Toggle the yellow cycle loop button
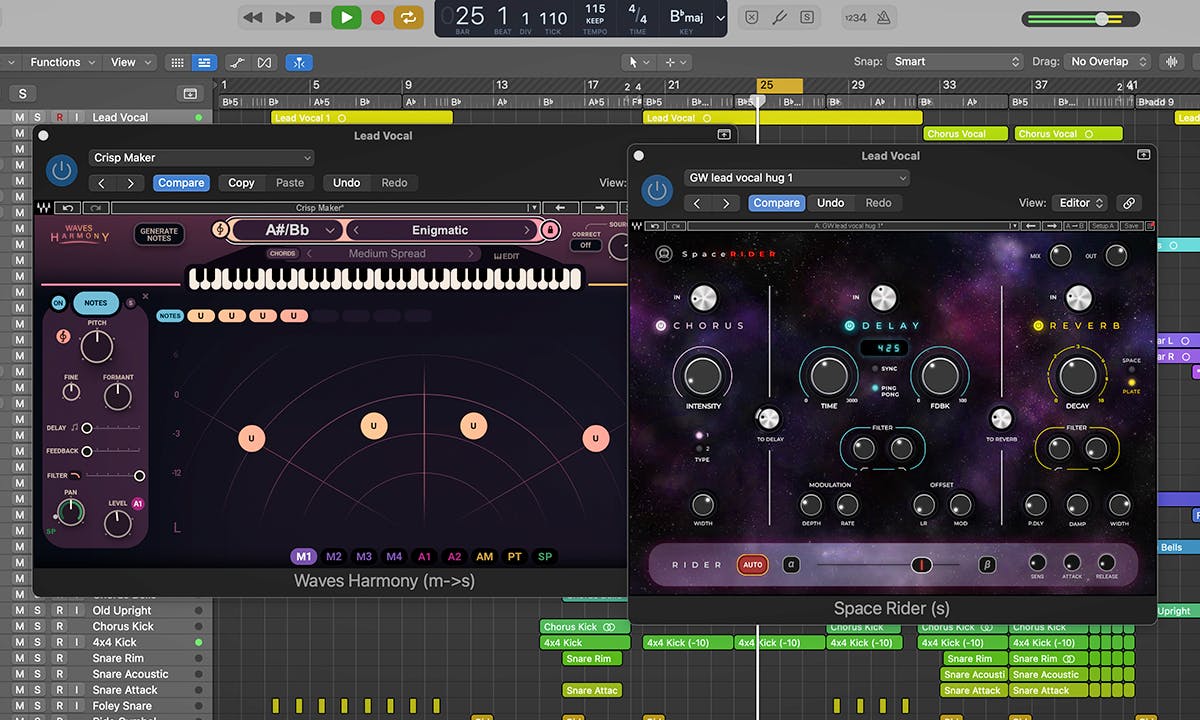 [x=408, y=17]
